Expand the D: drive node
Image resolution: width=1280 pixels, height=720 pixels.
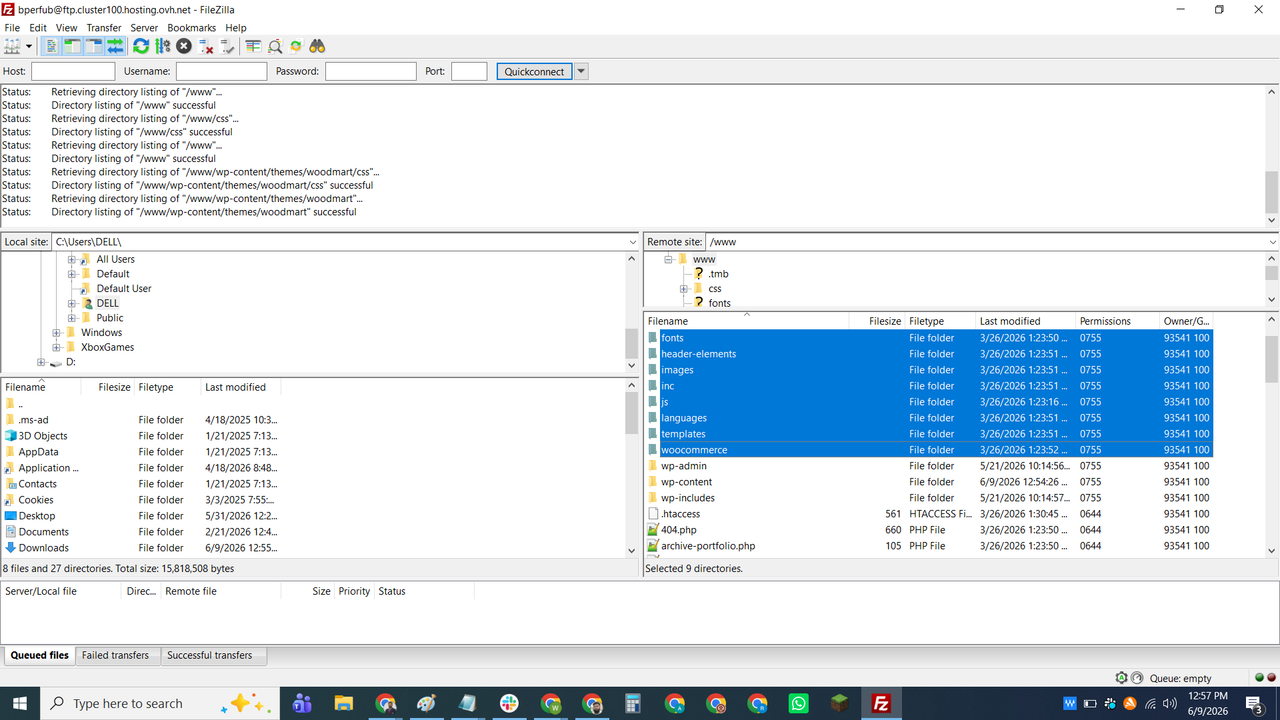pos(41,362)
